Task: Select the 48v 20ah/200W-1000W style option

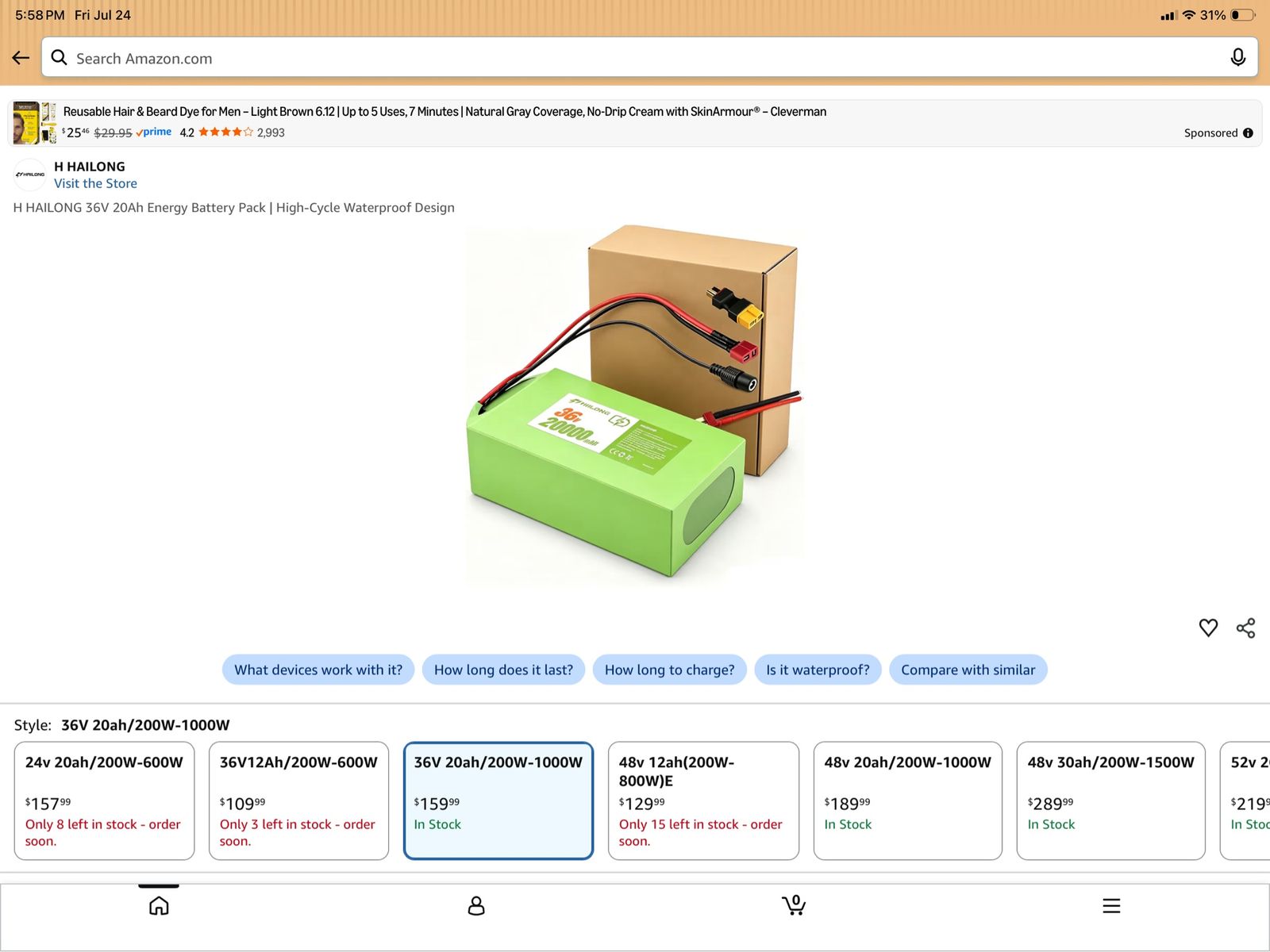Action: [908, 800]
